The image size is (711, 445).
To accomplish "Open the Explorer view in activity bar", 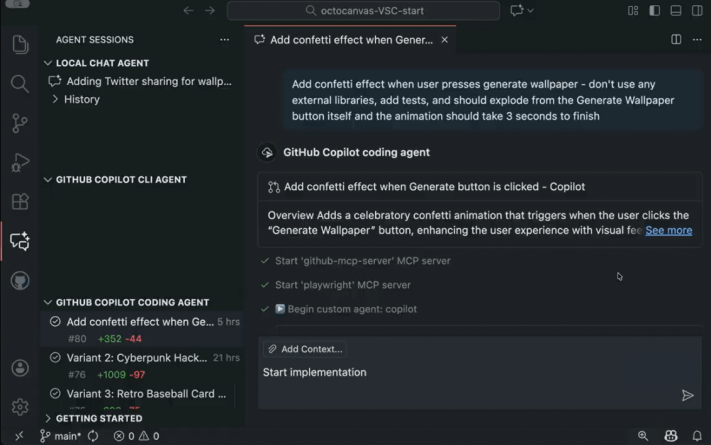I will 19,44.
